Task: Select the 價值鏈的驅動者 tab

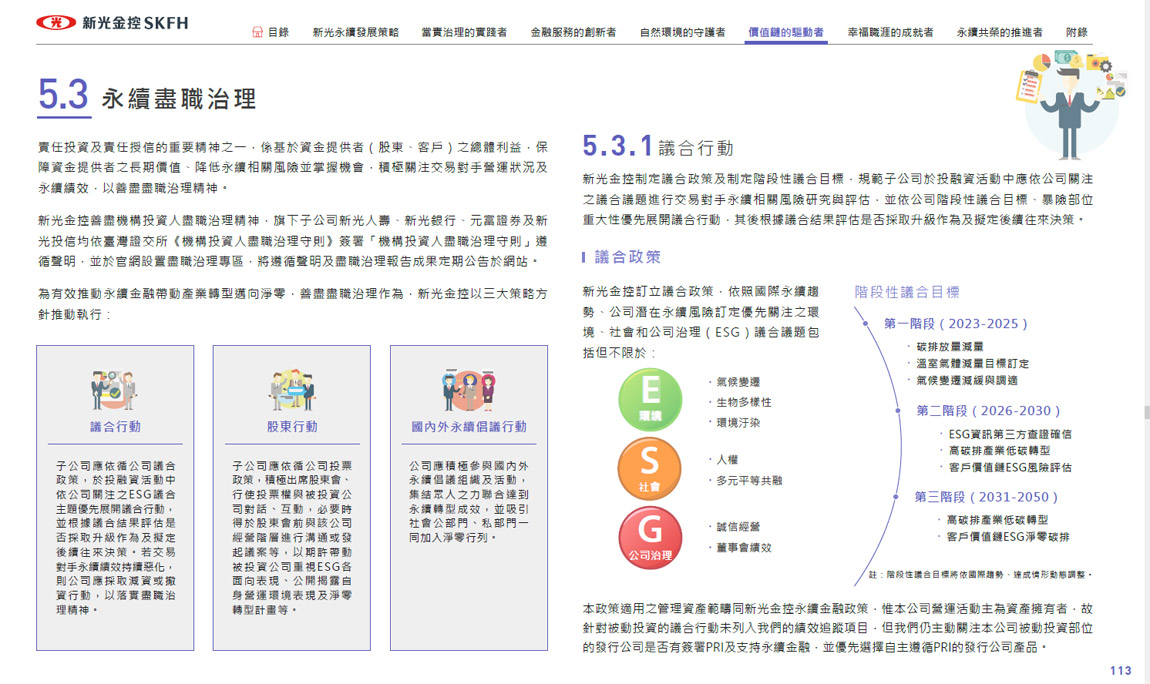Action: pyautogui.click(x=786, y=32)
